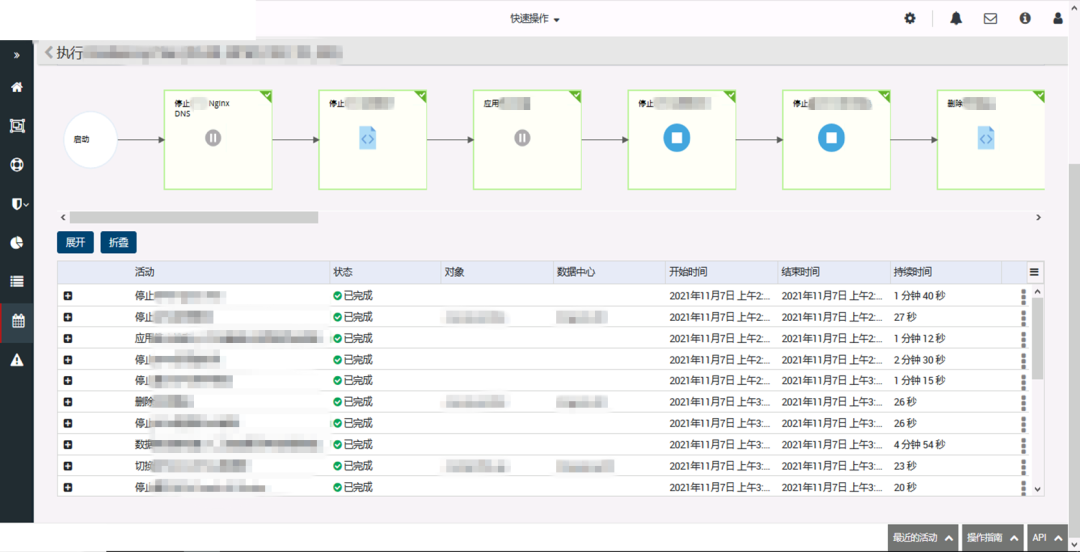Open the settings gear icon
Image resolution: width=1080 pixels, height=552 pixels.
coord(910,18)
